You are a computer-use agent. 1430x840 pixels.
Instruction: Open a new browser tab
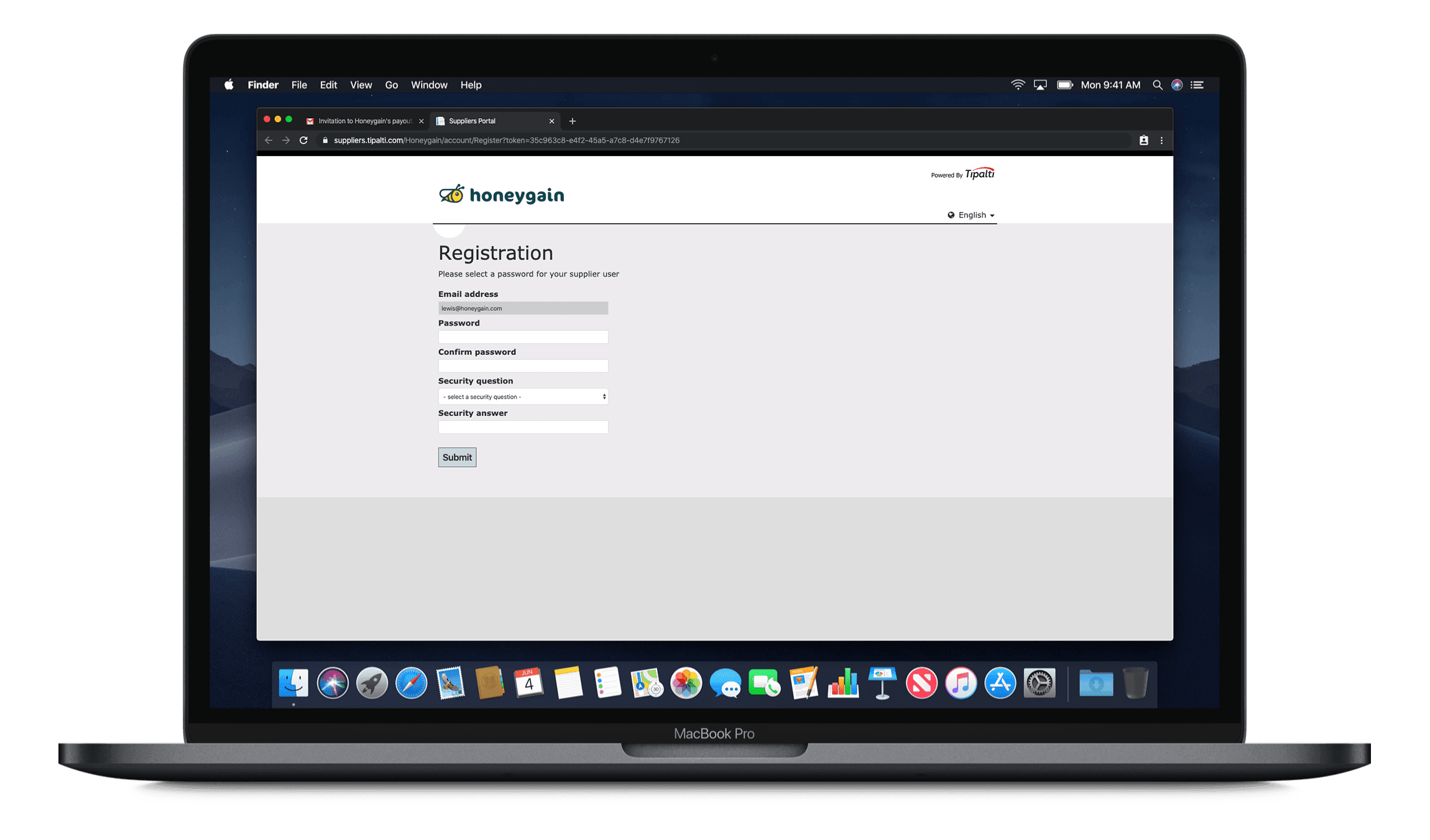572,121
